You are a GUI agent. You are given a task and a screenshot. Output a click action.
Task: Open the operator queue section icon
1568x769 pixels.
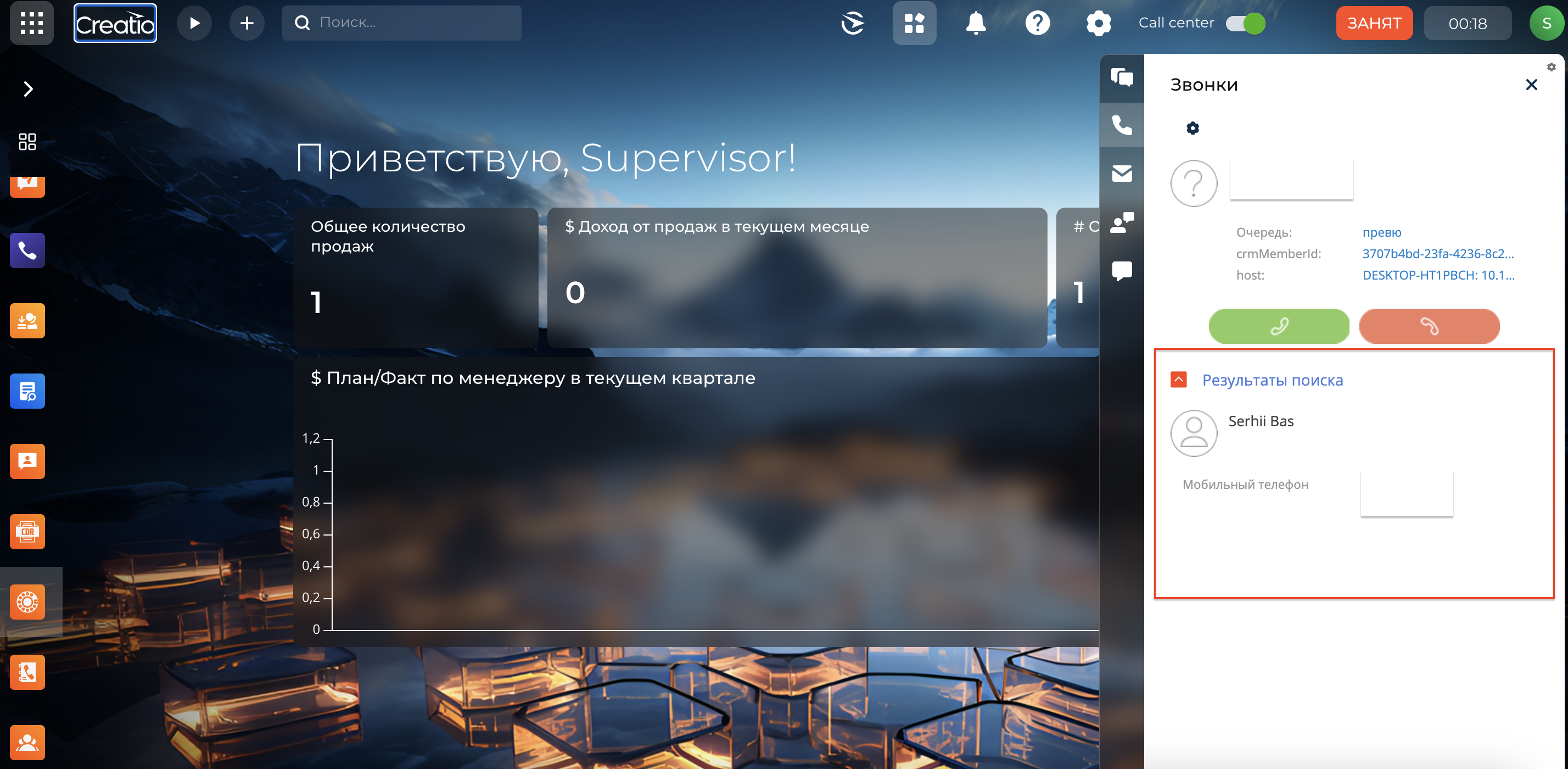(27, 321)
